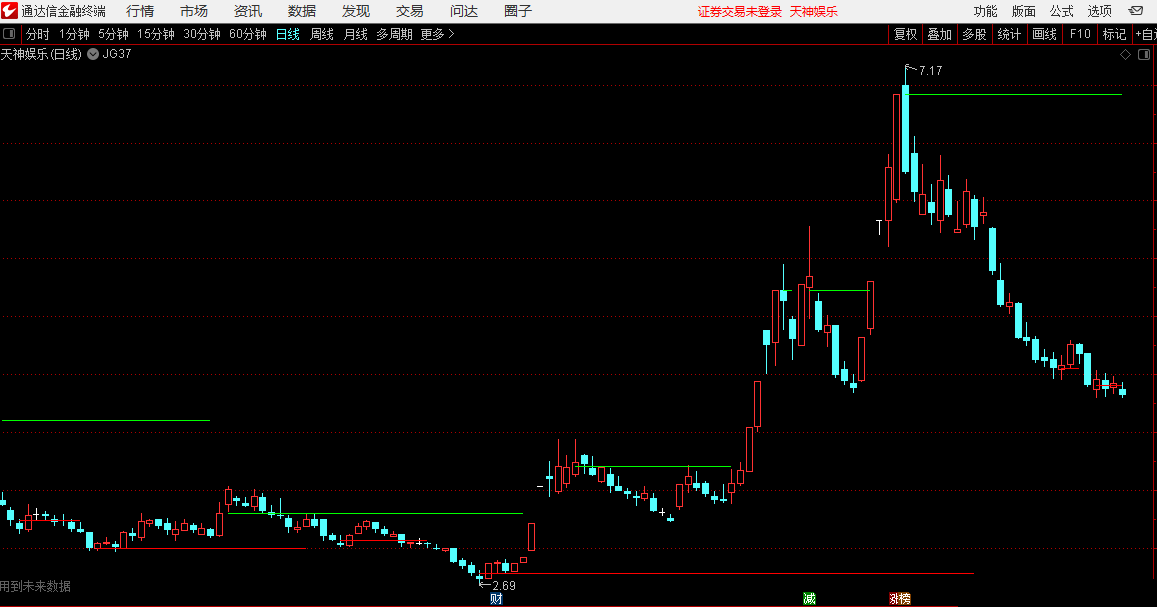Toggle the right side panel icon under 标记
Viewport: 1157px width, 607px height.
pyautogui.click(x=1144, y=55)
